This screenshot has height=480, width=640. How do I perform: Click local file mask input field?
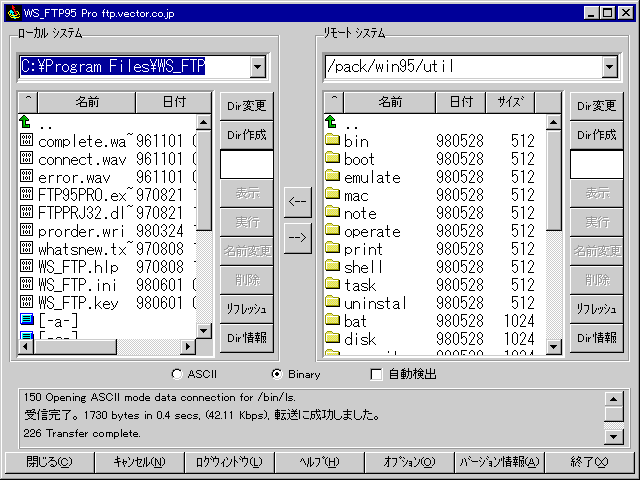click(x=247, y=164)
